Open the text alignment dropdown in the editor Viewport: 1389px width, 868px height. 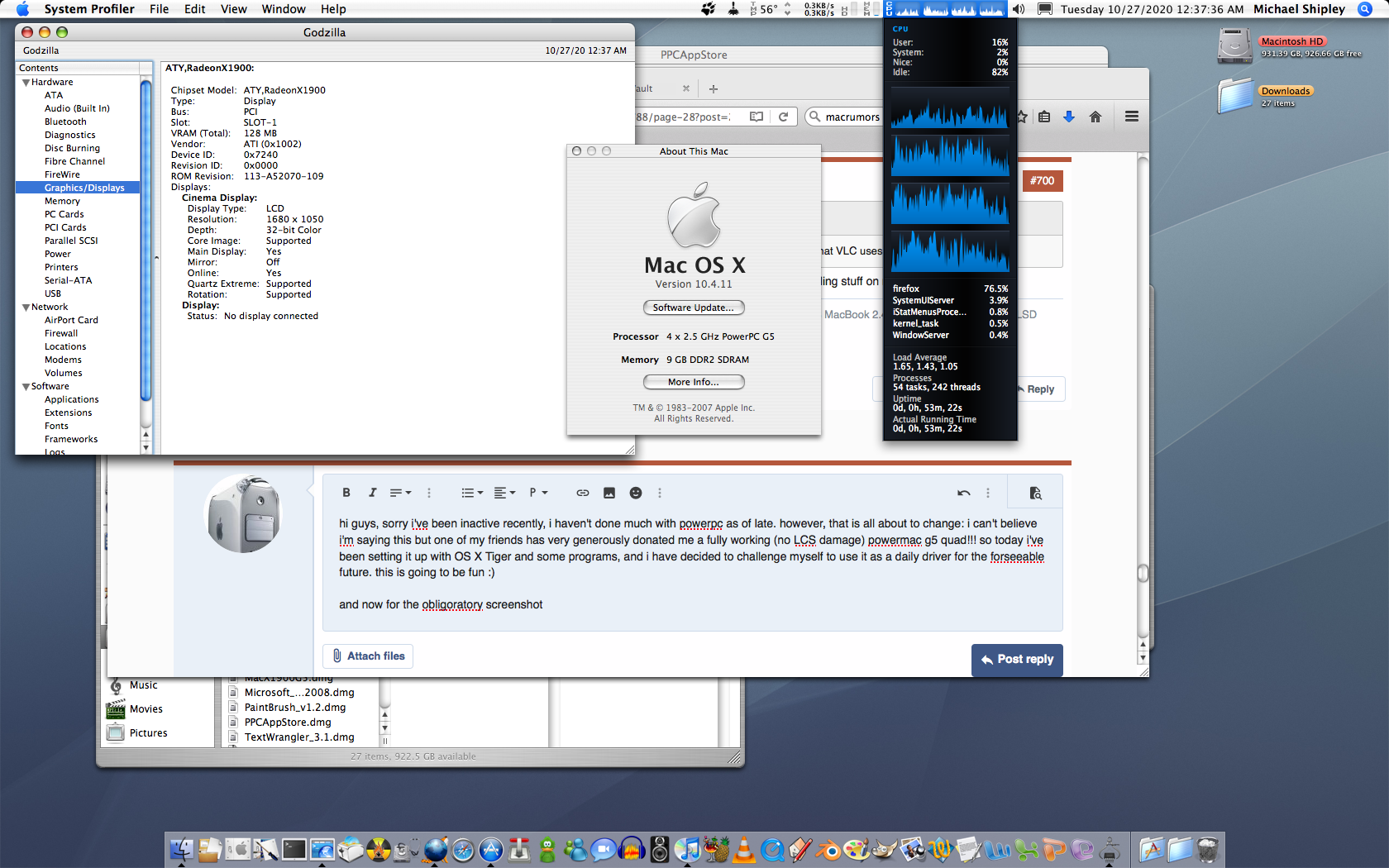[504, 493]
